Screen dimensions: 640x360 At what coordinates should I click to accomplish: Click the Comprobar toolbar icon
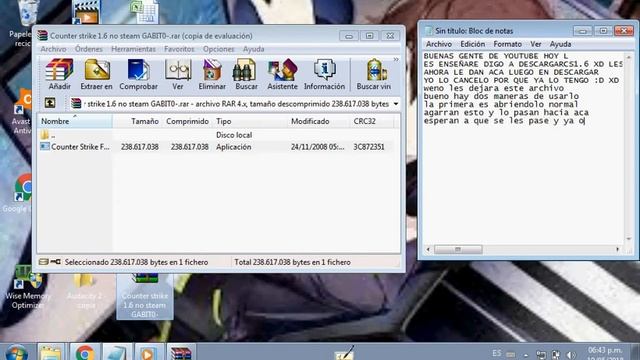pyautogui.click(x=138, y=74)
